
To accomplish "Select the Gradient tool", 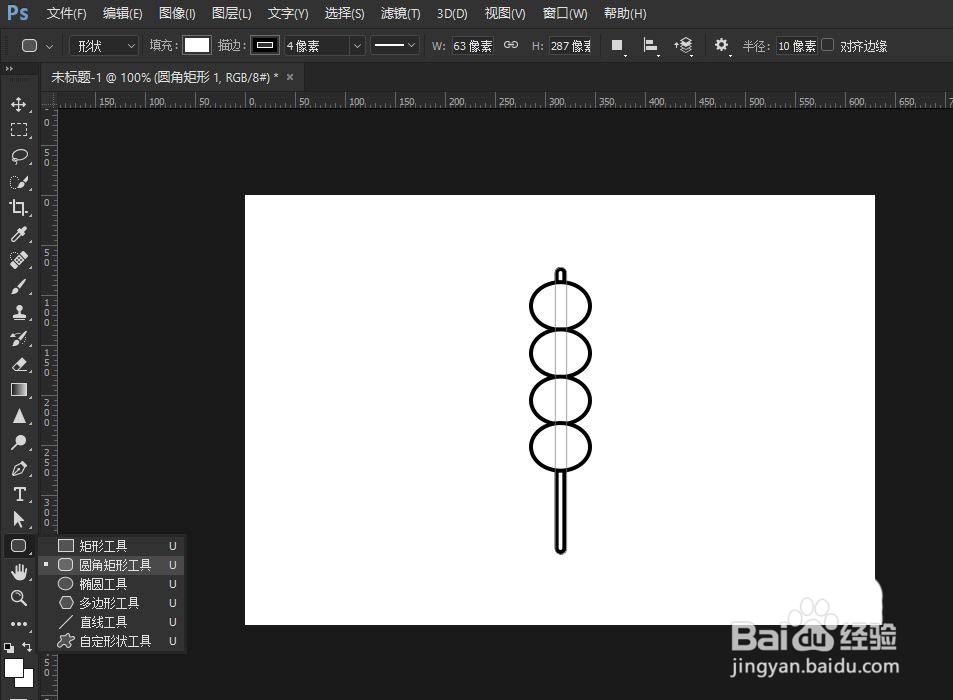I will (19, 390).
